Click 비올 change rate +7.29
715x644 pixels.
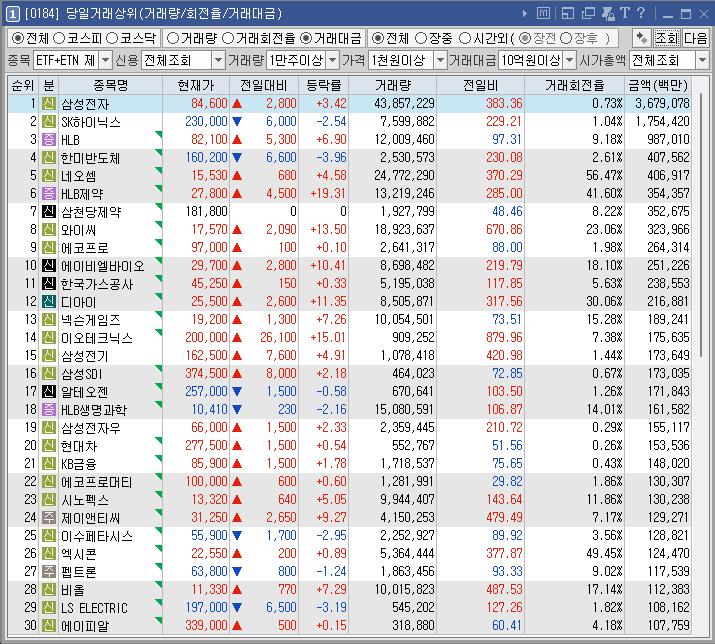[x=332, y=589]
